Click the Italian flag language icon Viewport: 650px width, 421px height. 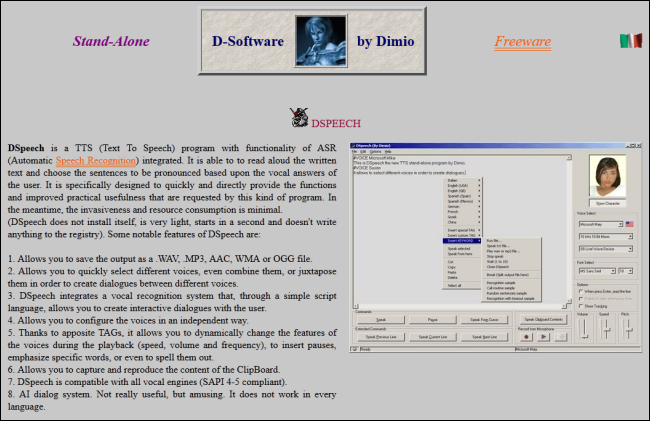point(631,41)
